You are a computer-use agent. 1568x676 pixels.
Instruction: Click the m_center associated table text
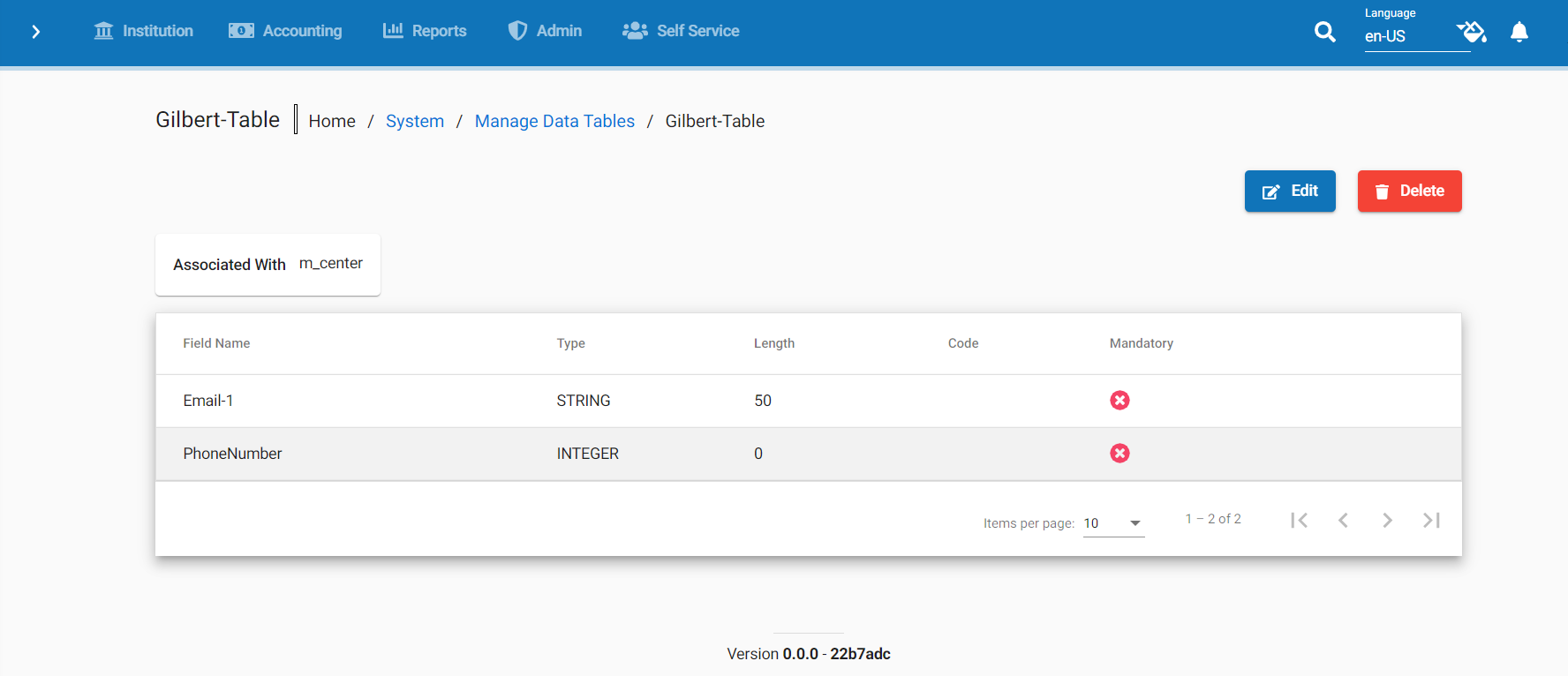click(331, 263)
